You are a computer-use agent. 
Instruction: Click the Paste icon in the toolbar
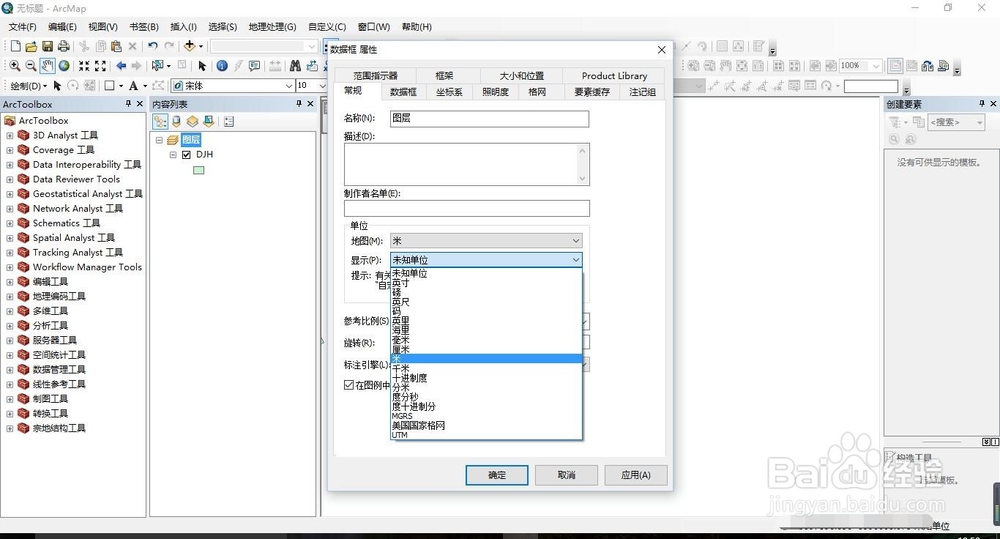click(116, 46)
